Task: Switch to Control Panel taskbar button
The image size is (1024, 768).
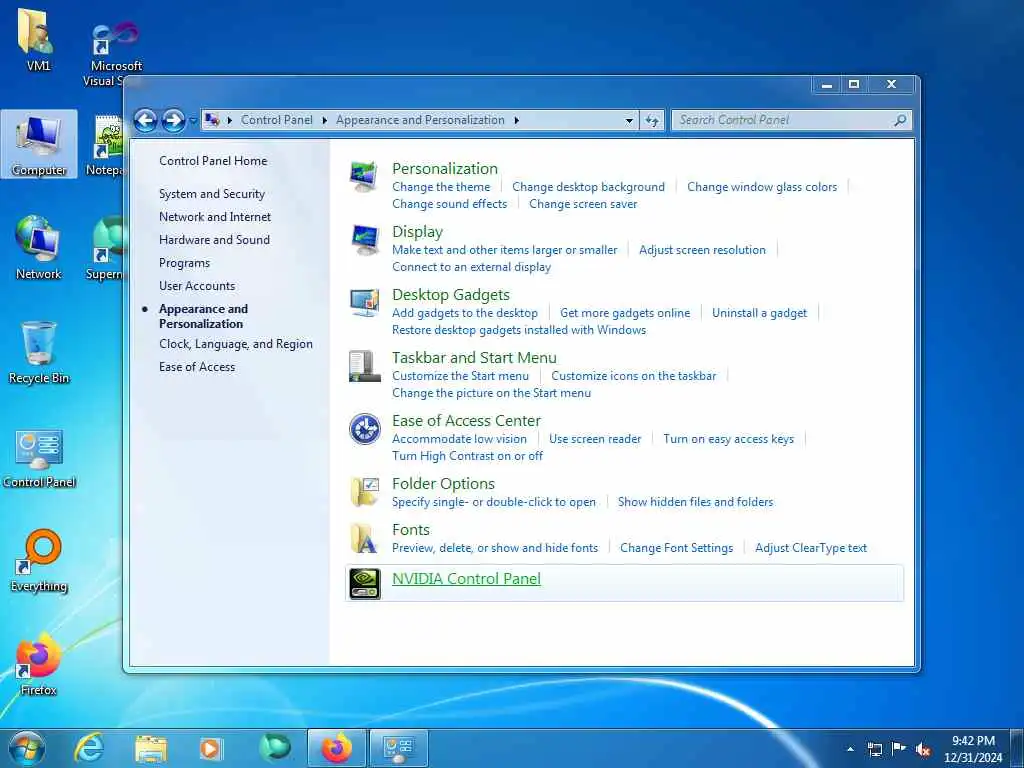Action: (x=398, y=748)
